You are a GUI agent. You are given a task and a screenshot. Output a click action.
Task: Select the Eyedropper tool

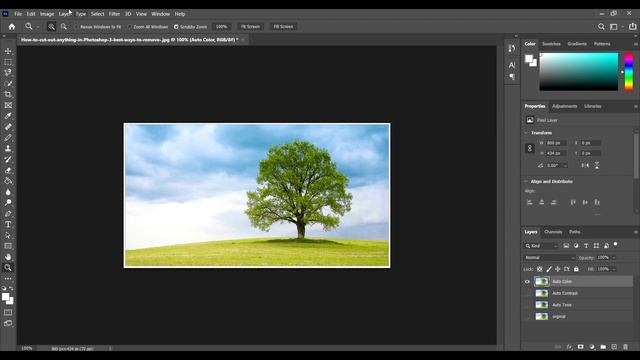click(x=8, y=116)
